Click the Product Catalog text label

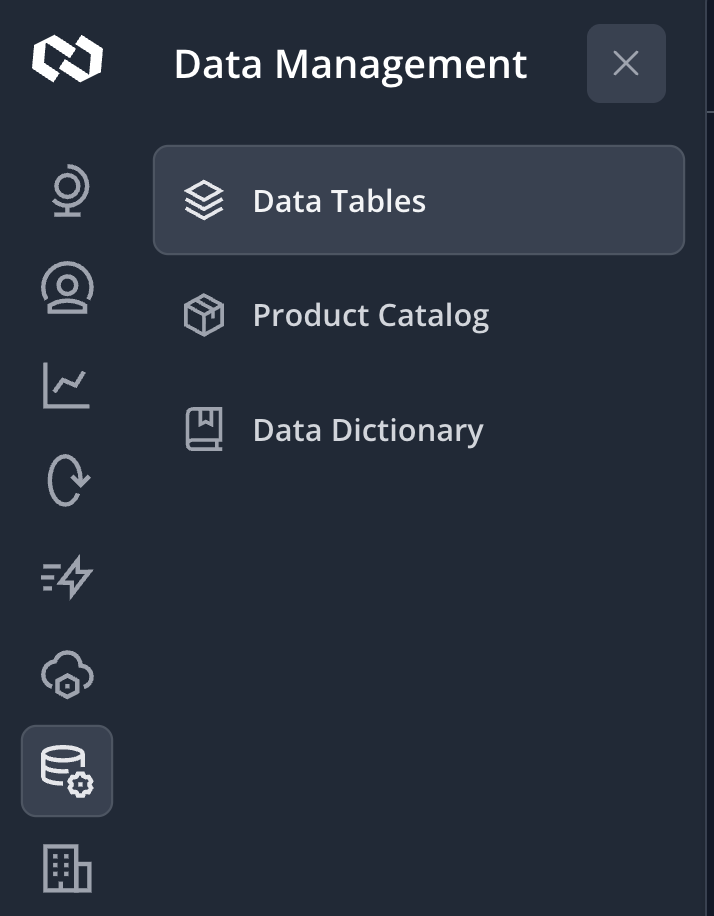(371, 316)
